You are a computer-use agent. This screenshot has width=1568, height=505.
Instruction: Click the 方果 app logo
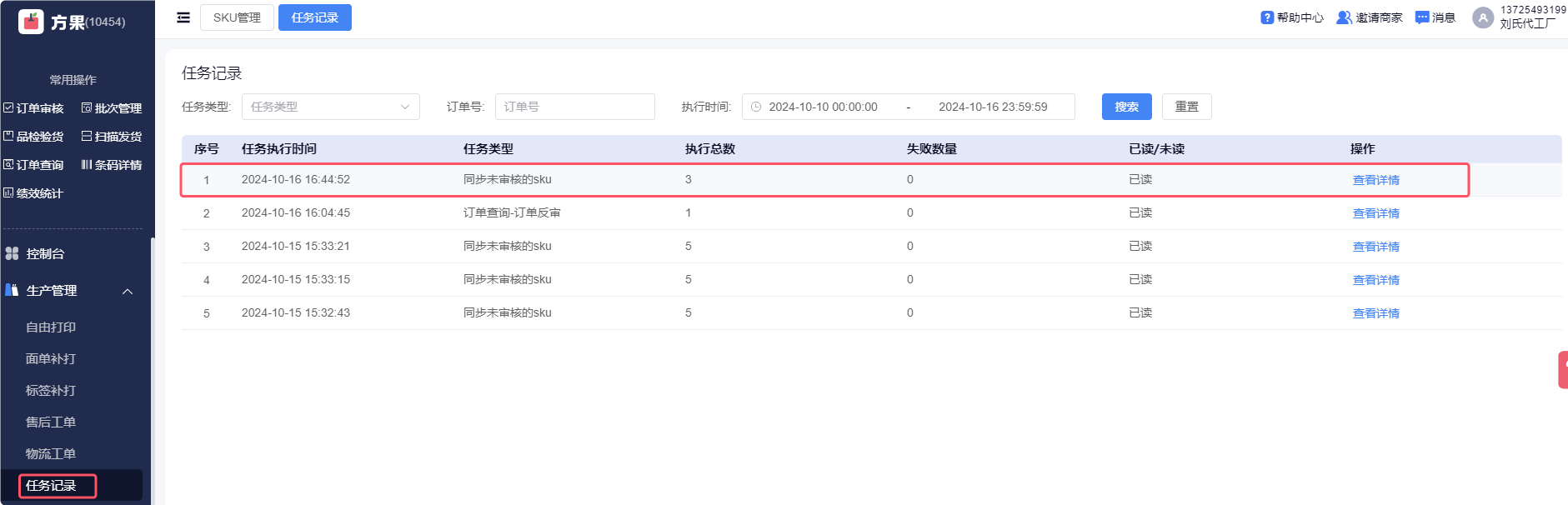pyautogui.click(x=31, y=22)
